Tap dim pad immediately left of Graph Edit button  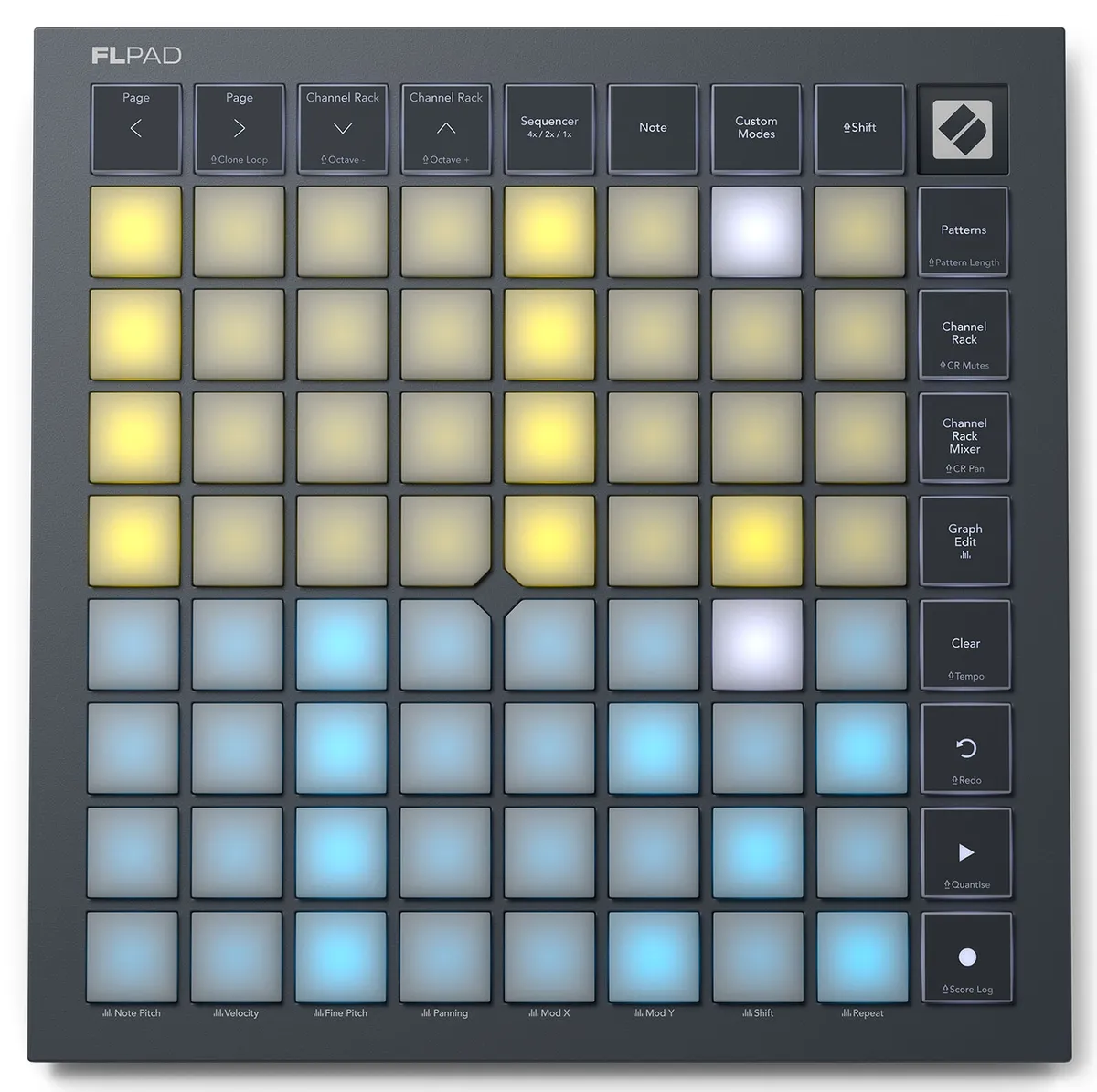tap(860, 541)
